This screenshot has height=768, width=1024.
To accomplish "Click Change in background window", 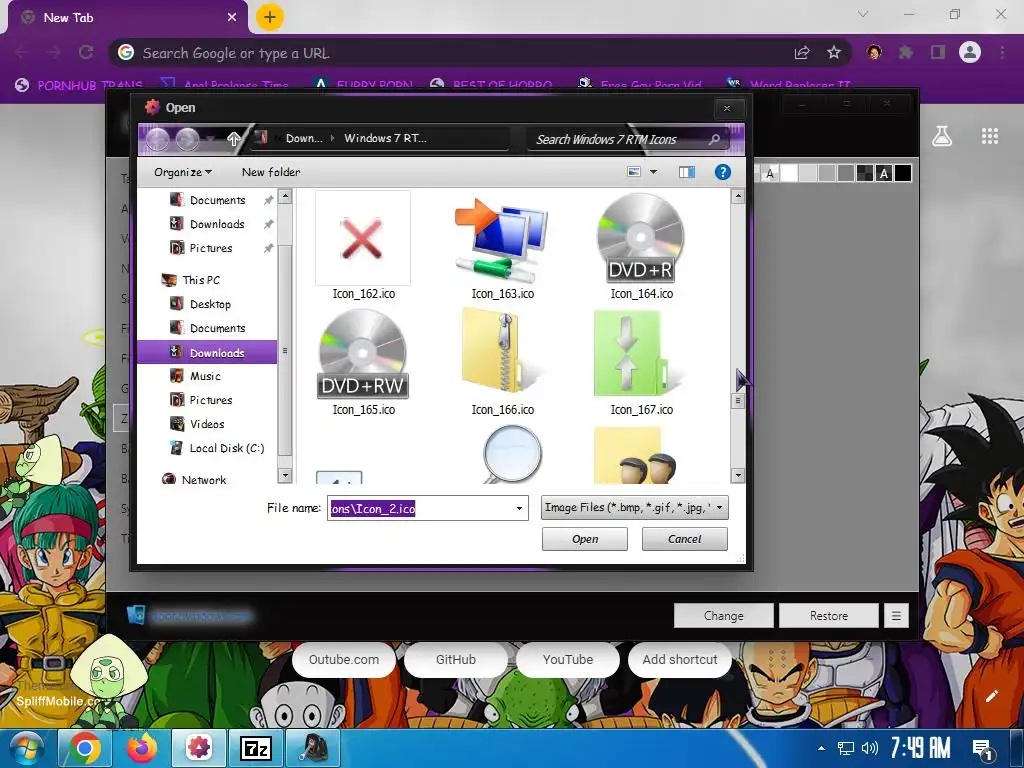I will pos(724,616).
